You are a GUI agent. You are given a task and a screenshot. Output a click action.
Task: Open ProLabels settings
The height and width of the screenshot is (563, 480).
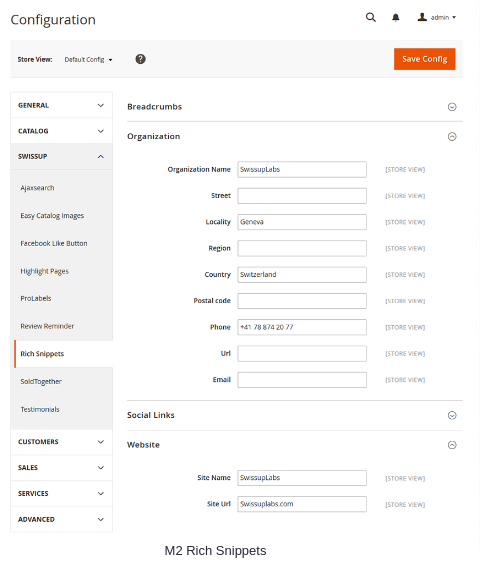tap(36, 298)
